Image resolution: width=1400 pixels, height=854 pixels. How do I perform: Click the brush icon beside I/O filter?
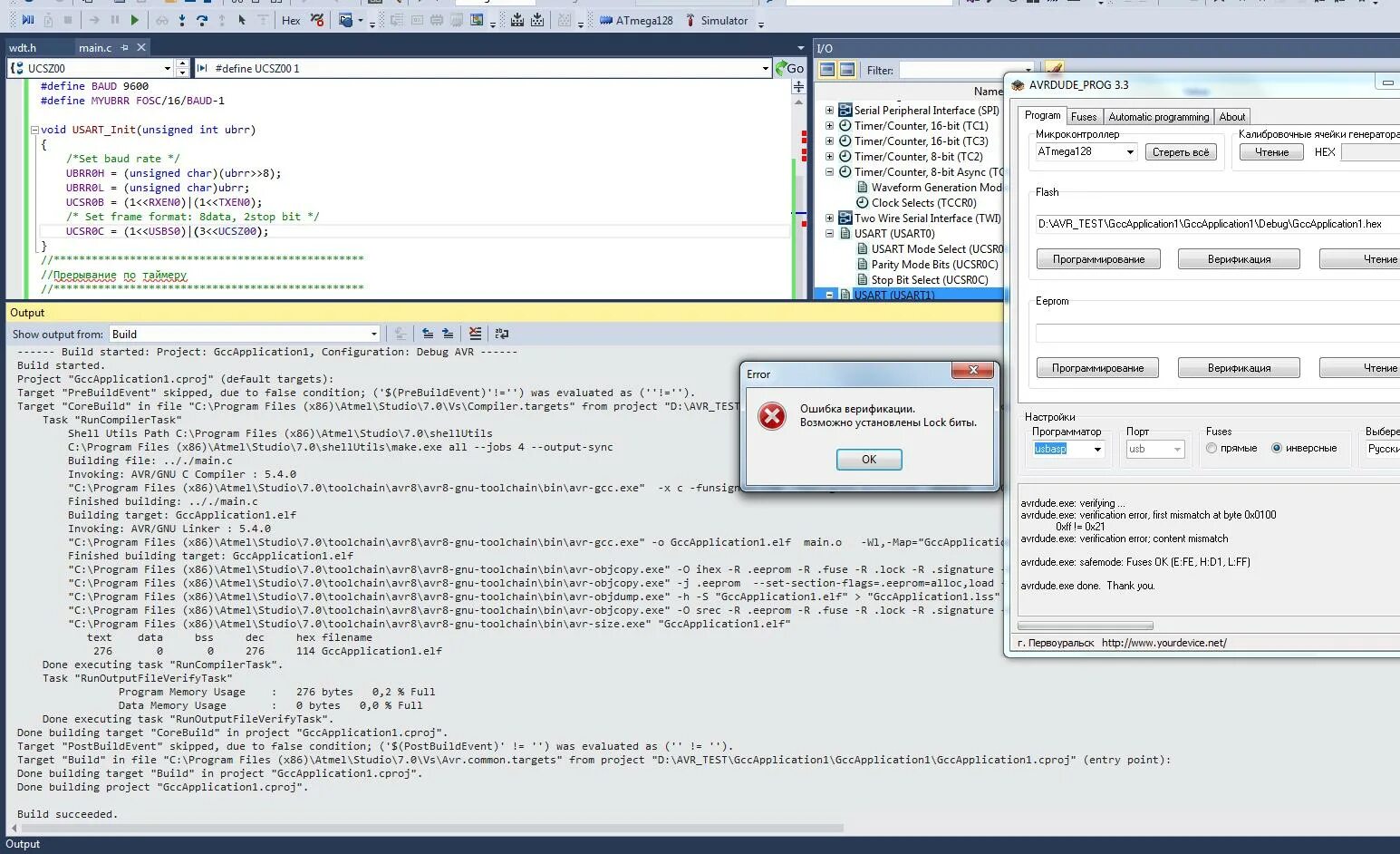coord(1053,68)
